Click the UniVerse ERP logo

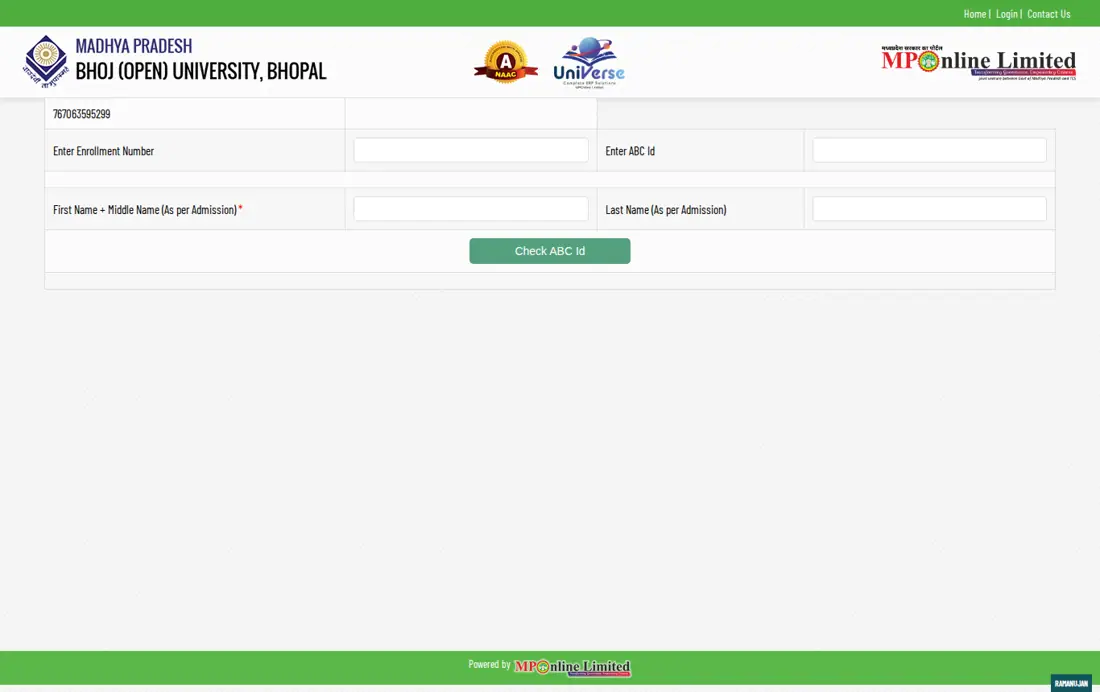coord(589,62)
